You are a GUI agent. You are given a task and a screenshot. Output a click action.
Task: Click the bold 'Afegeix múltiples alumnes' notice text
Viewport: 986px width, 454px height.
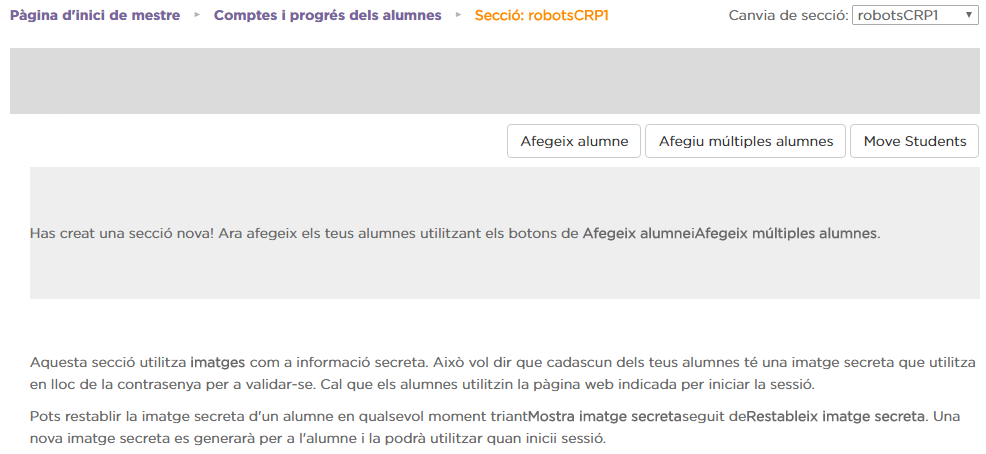pos(785,233)
